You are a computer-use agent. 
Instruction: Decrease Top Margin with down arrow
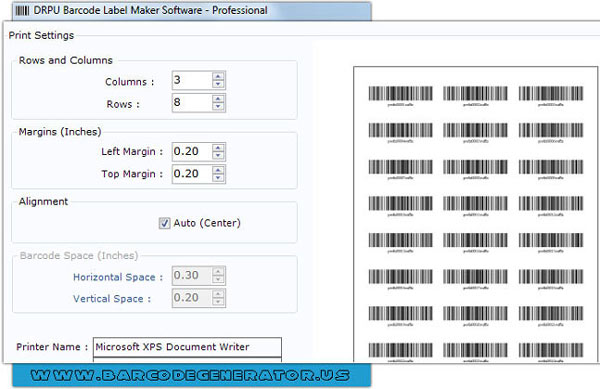point(218,178)
